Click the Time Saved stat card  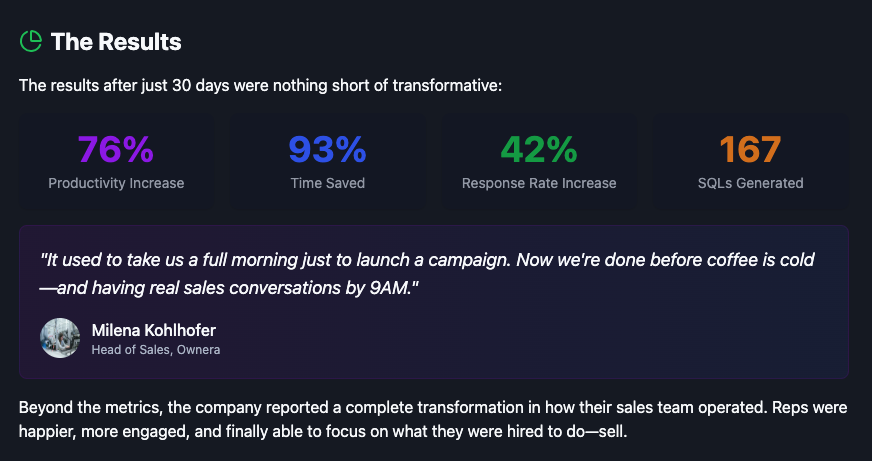click(328, 201)
